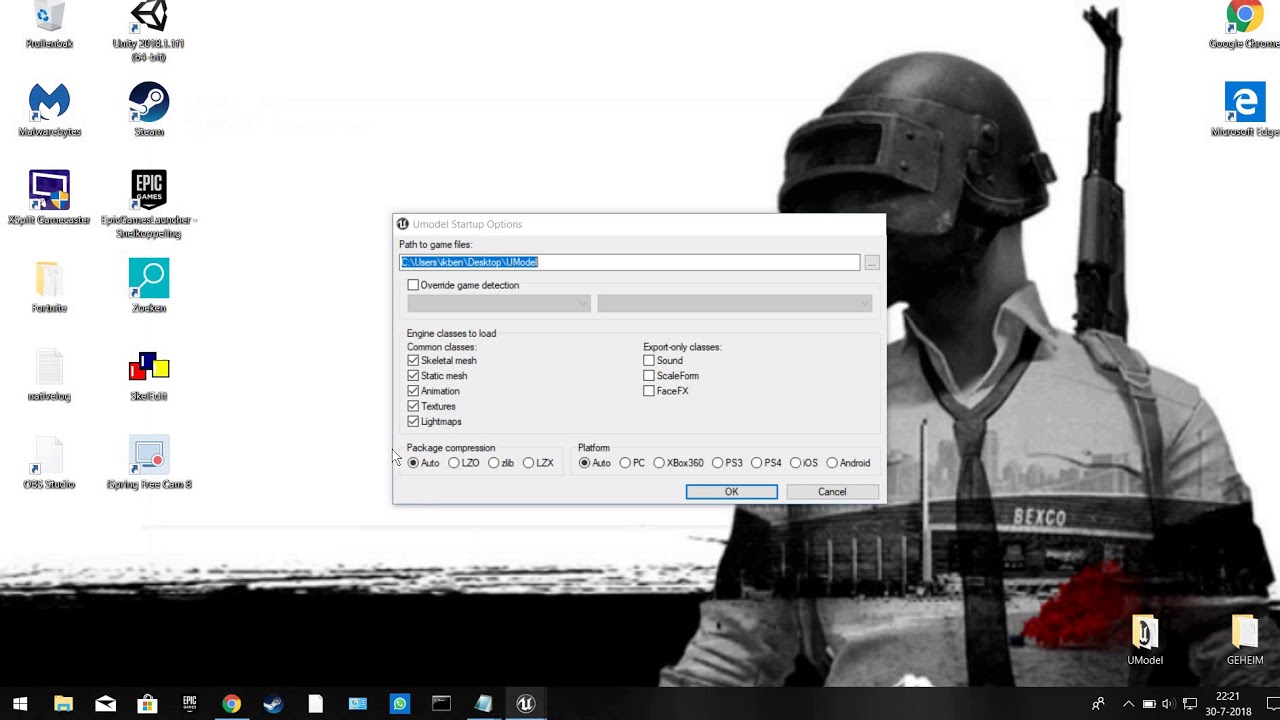Switch to Steam in taskbar
Screen dimensions: 1280x720
point(273,704)
